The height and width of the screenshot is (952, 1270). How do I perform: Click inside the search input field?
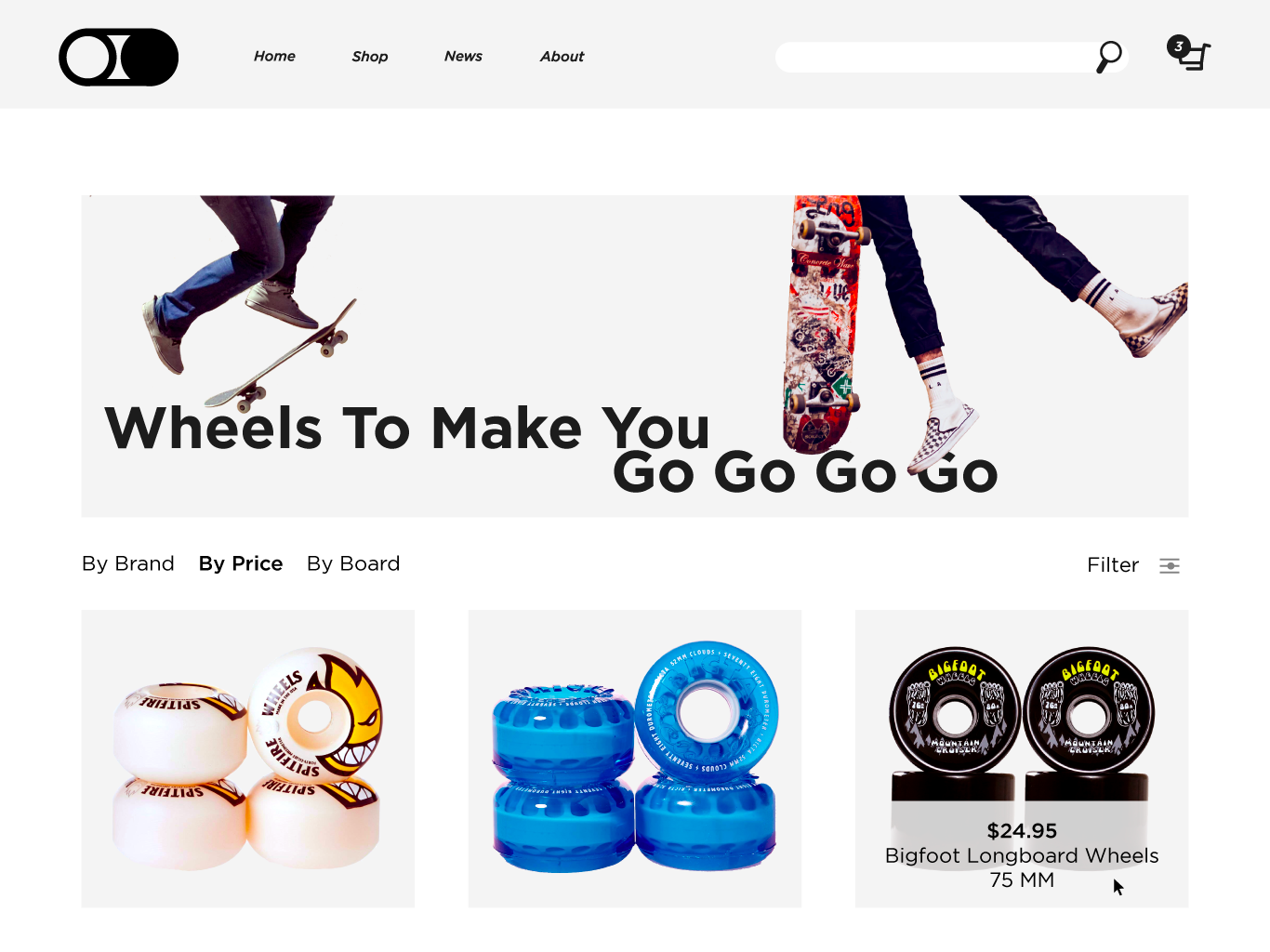934,57
